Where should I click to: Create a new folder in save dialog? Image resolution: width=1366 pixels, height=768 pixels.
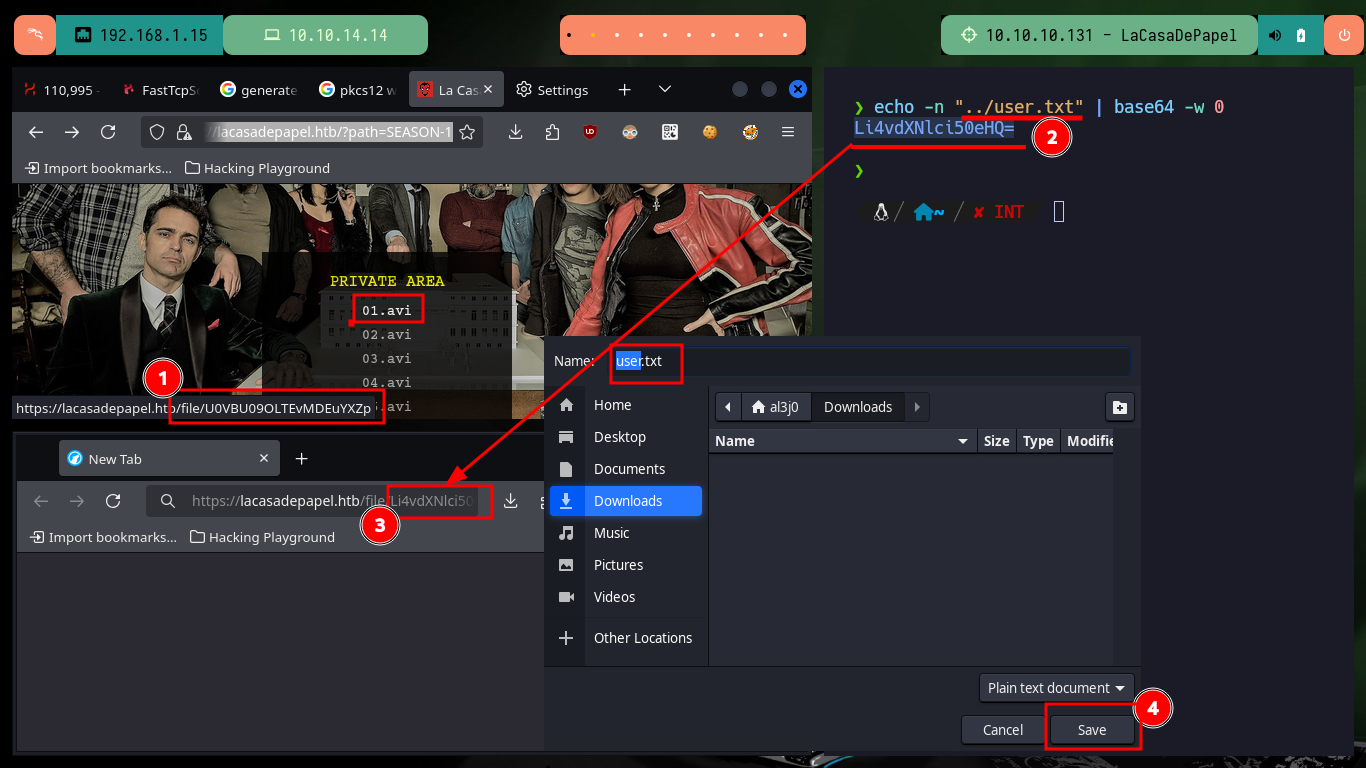[x=1119, y=407]
